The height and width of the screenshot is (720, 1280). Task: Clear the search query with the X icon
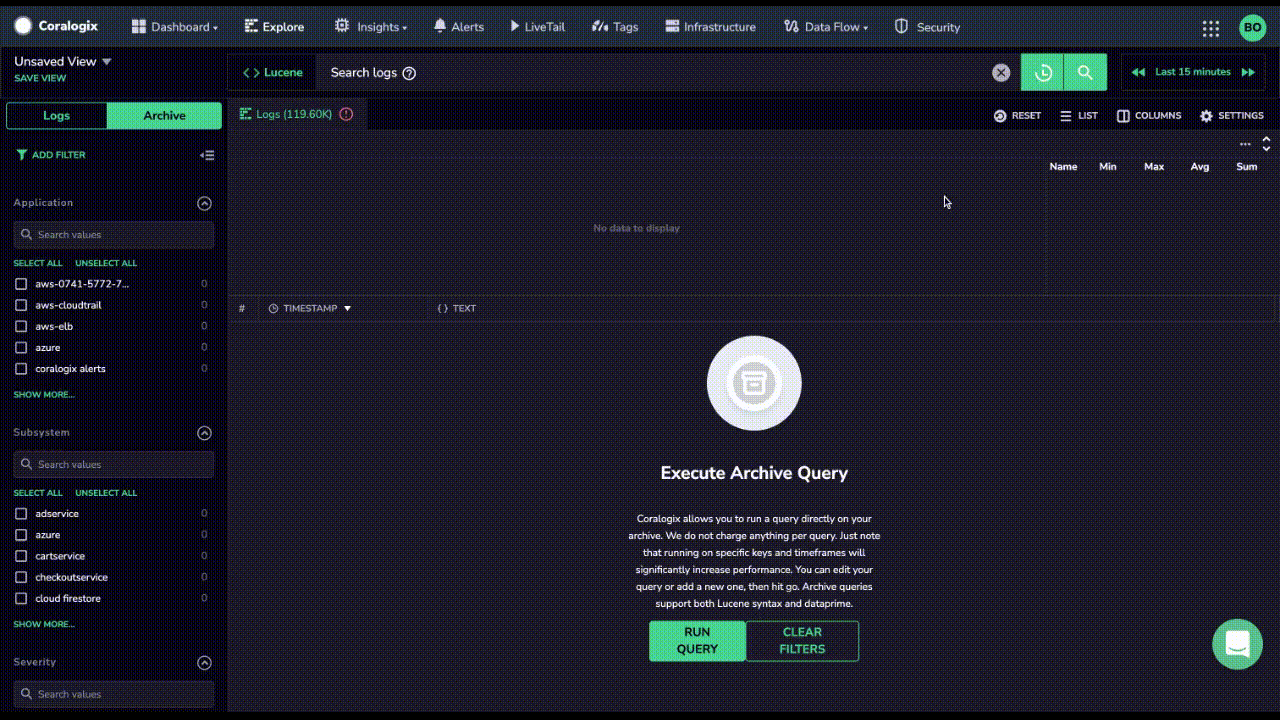[x=1001, y=72]
